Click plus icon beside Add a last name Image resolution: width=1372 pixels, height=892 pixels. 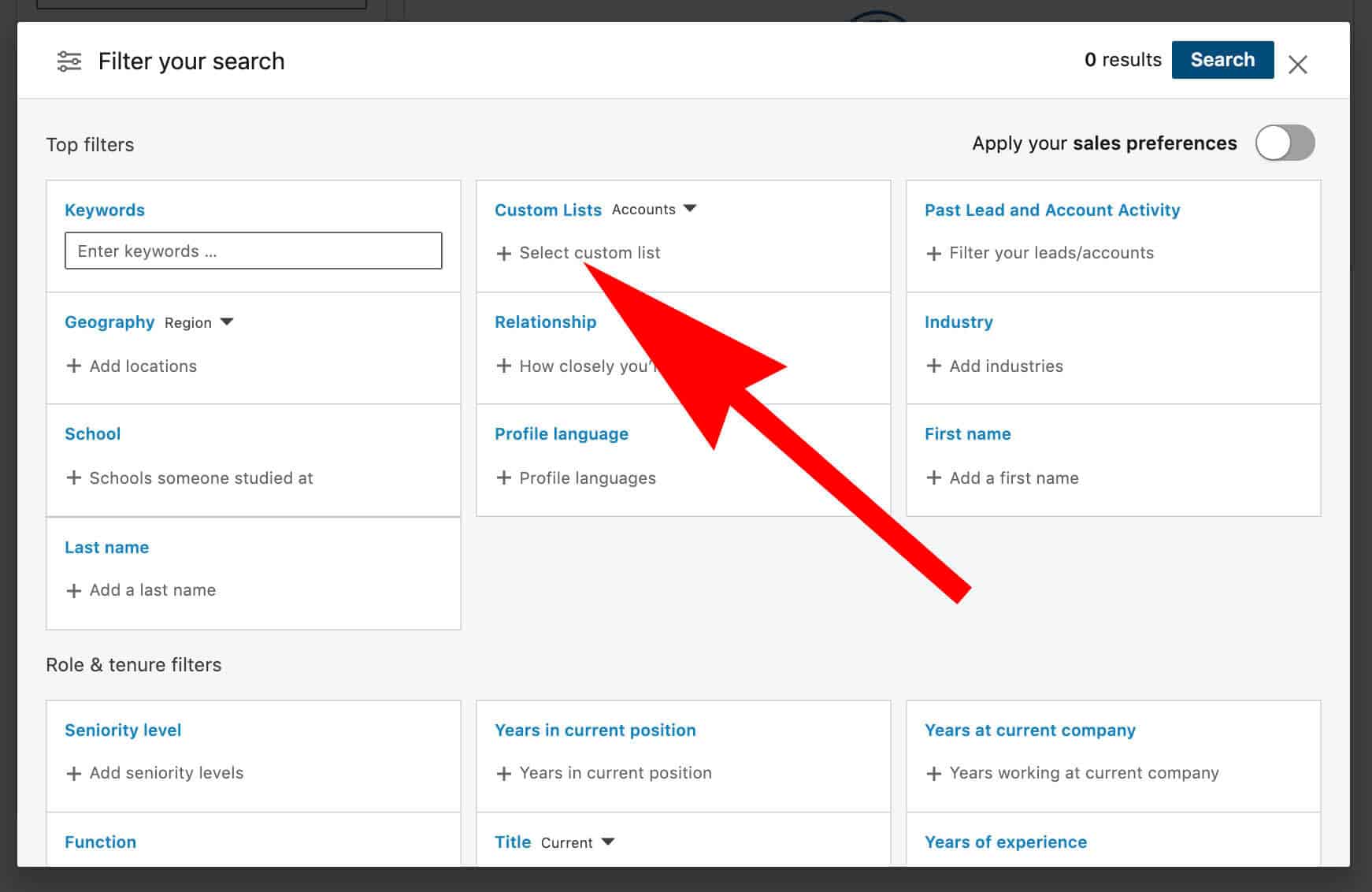pos(73,590)
